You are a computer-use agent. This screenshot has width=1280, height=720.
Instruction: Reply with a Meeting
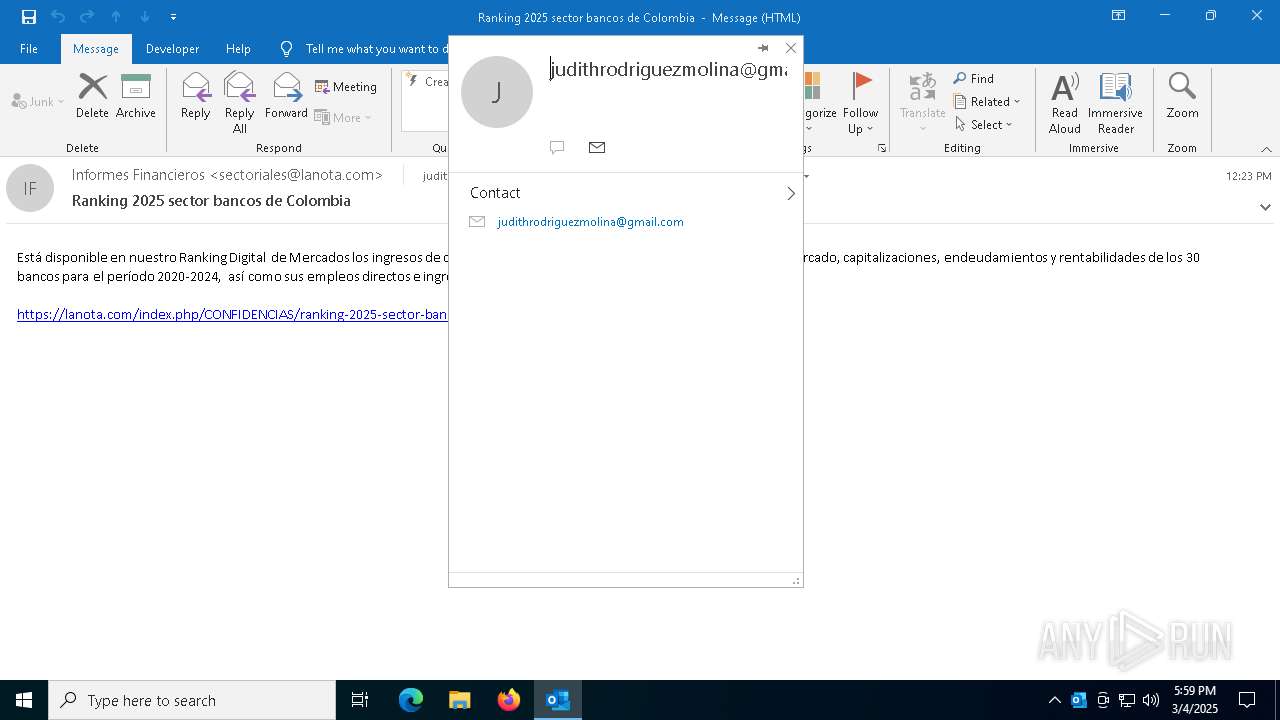point(346,87)
